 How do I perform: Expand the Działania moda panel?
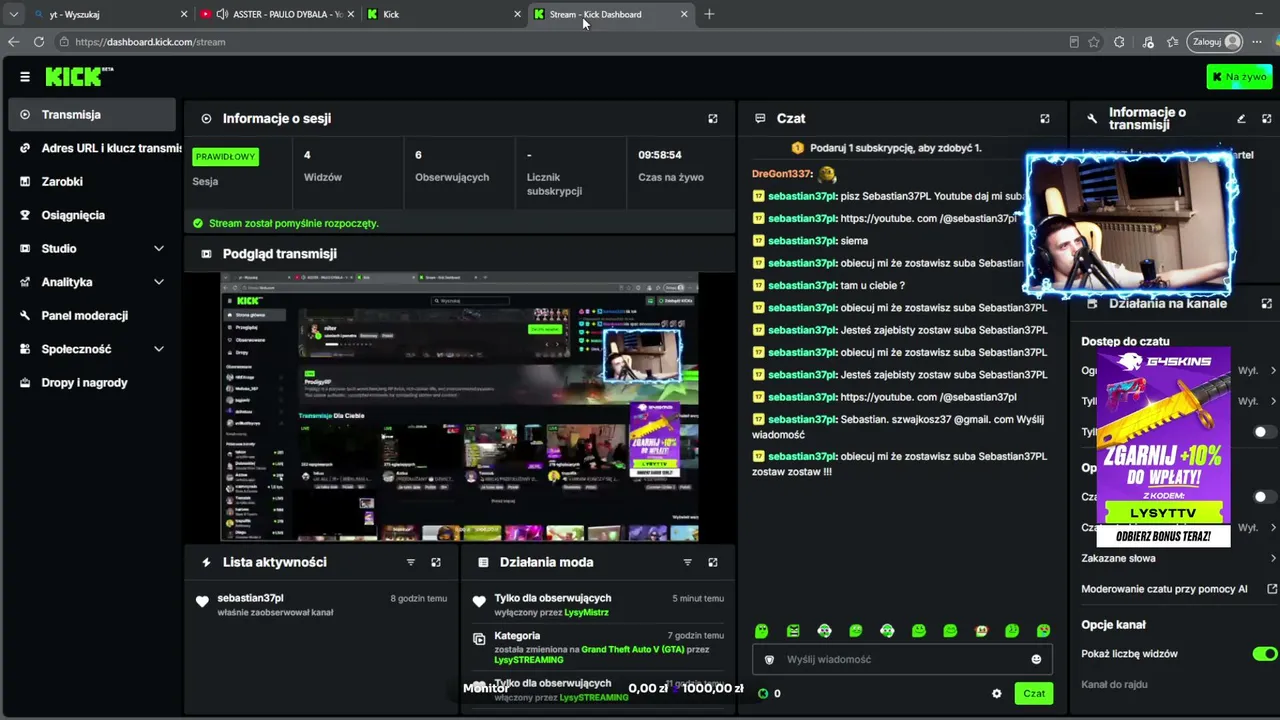tap(713, 562)
